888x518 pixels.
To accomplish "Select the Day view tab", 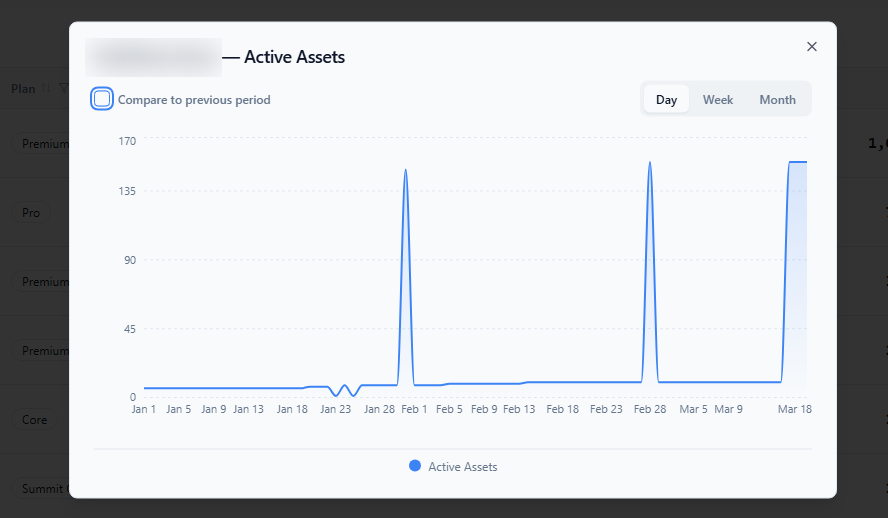I will (x=667, y=100).
